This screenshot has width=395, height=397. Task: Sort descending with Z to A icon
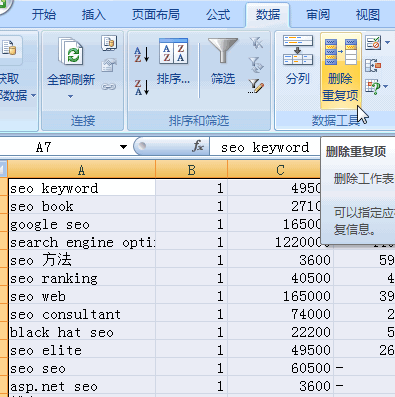point(142,87)
